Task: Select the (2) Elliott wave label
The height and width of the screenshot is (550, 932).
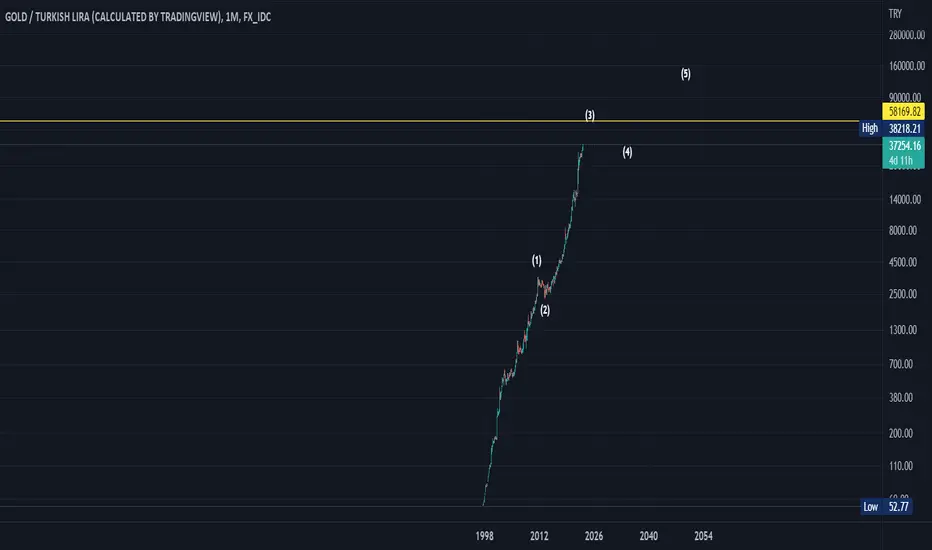Action: pyautogui.click(x=545, y=310)
